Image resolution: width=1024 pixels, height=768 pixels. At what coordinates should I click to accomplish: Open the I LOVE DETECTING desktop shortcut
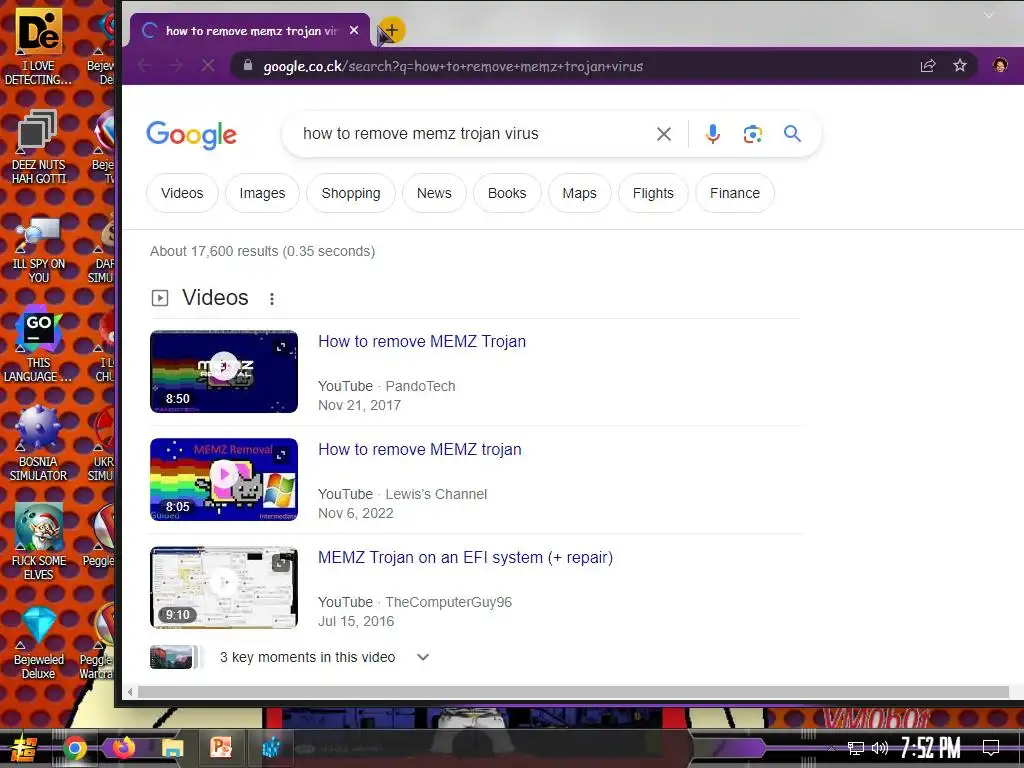pos(39,46)
